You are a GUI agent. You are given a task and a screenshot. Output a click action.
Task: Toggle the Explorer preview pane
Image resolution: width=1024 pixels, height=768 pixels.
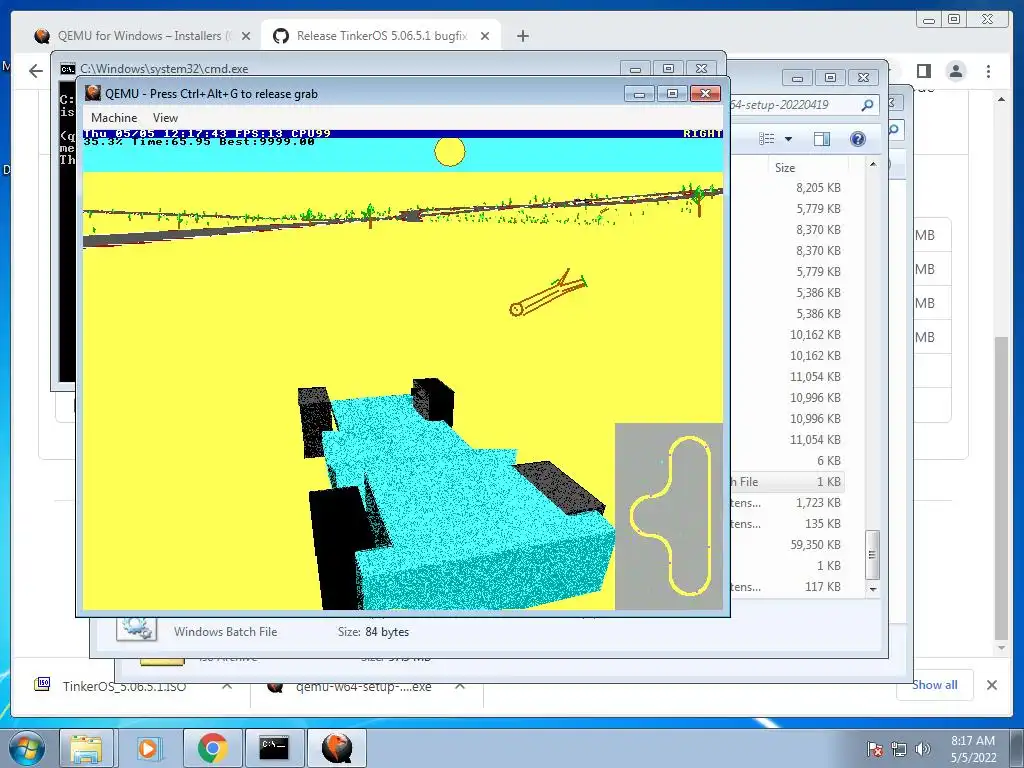point(822,138)
